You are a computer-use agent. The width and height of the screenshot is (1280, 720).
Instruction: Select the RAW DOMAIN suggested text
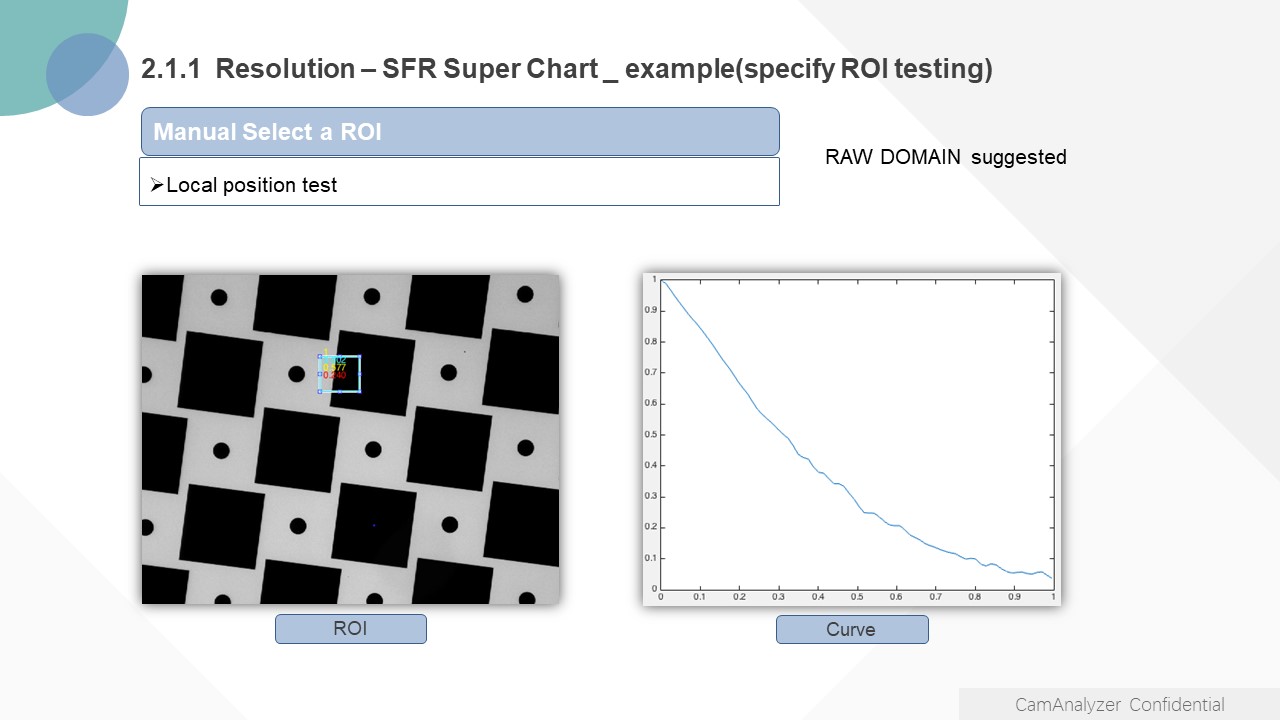click(945, 157)
